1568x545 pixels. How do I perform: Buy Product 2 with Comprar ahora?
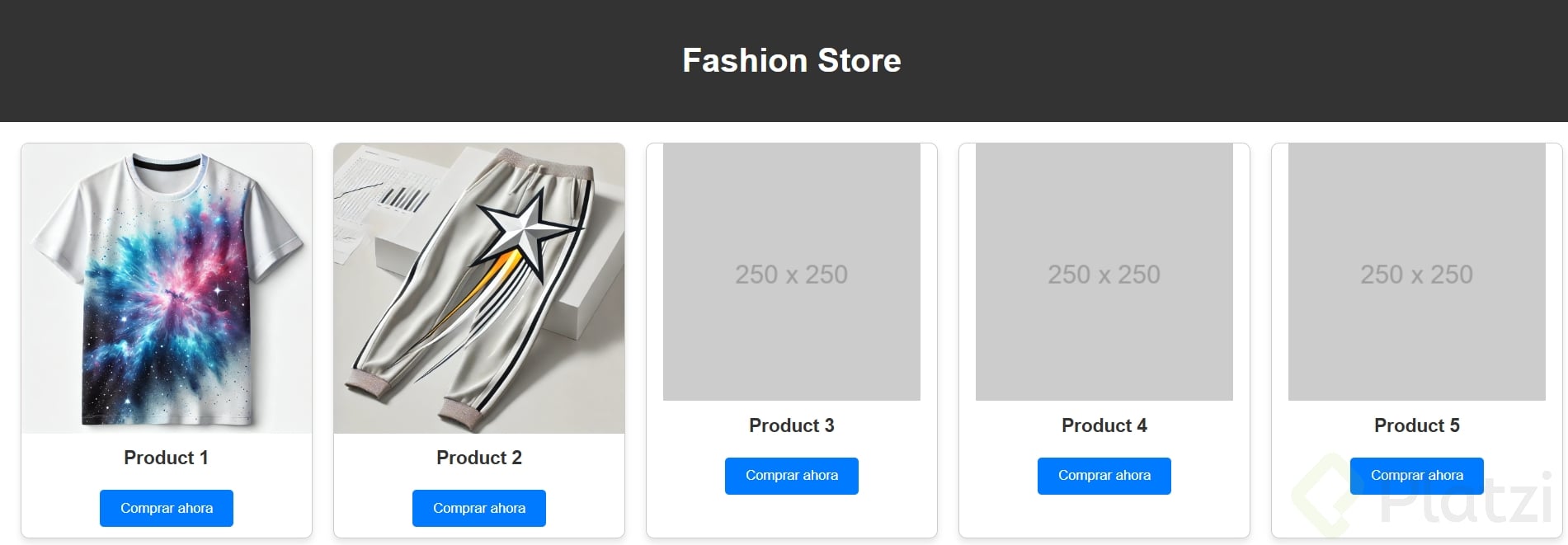coord(478,508)
